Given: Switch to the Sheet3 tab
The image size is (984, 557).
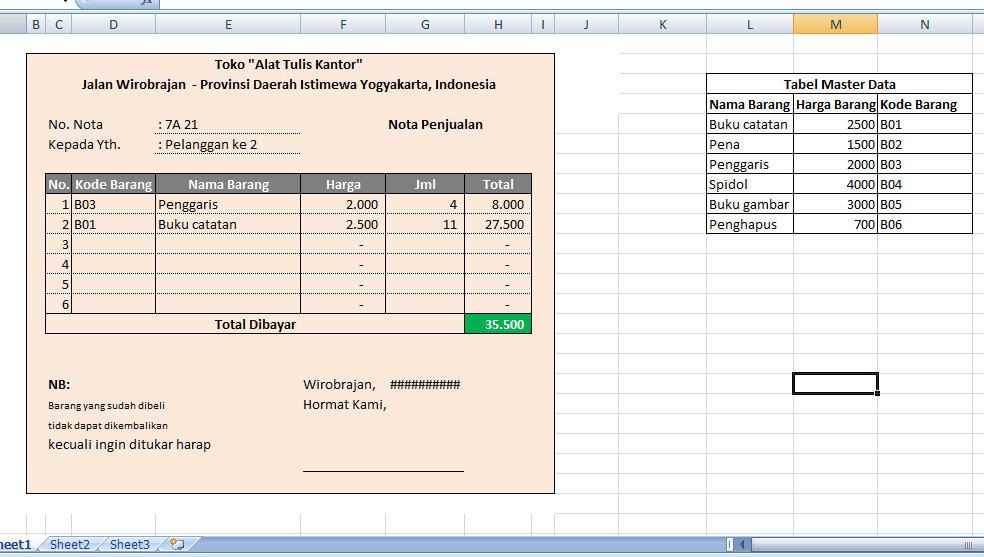Looking at the screenshot, I should tap(130, 544).
